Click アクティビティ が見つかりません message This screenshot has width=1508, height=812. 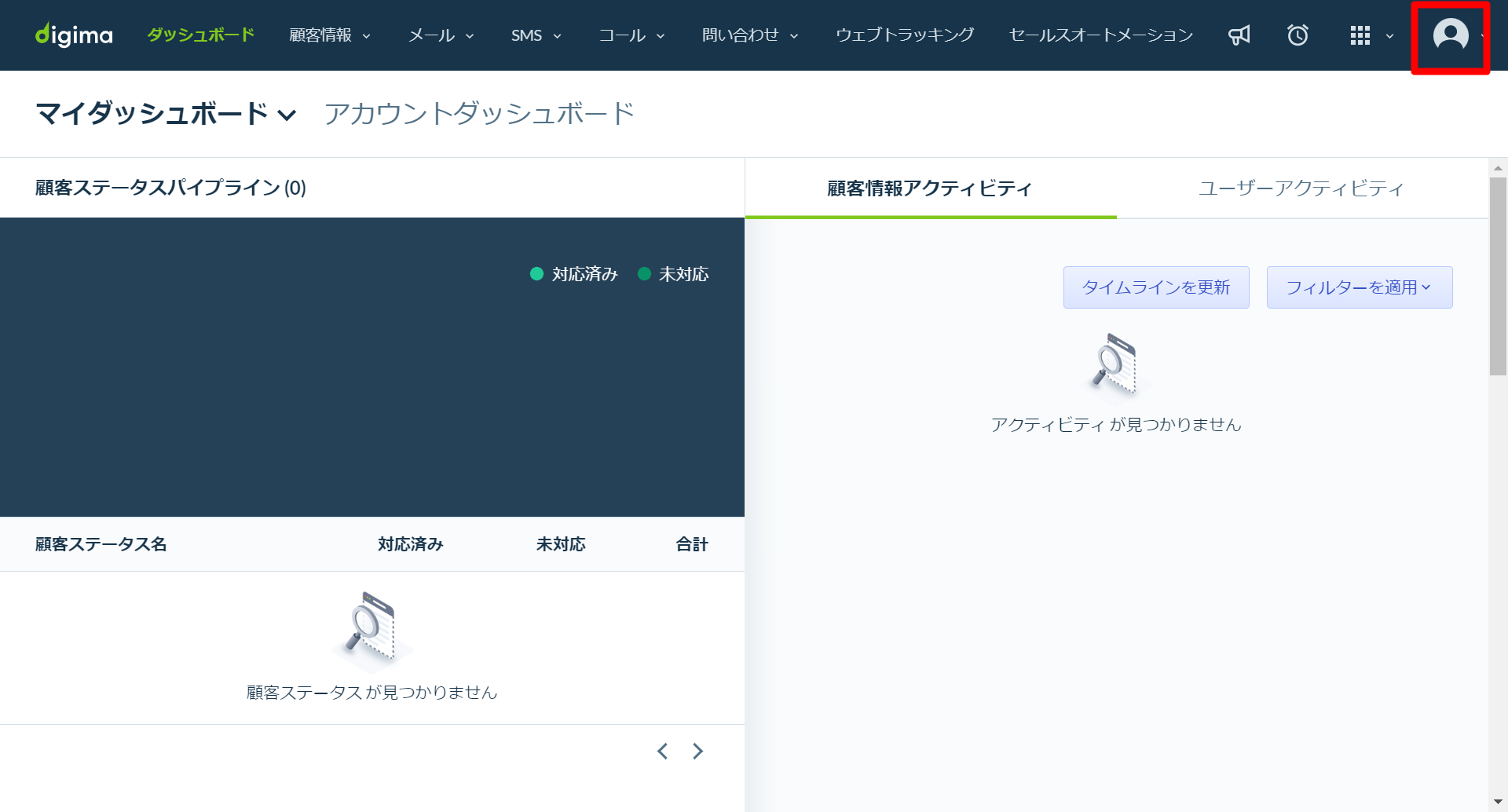tap(1116, 425)
